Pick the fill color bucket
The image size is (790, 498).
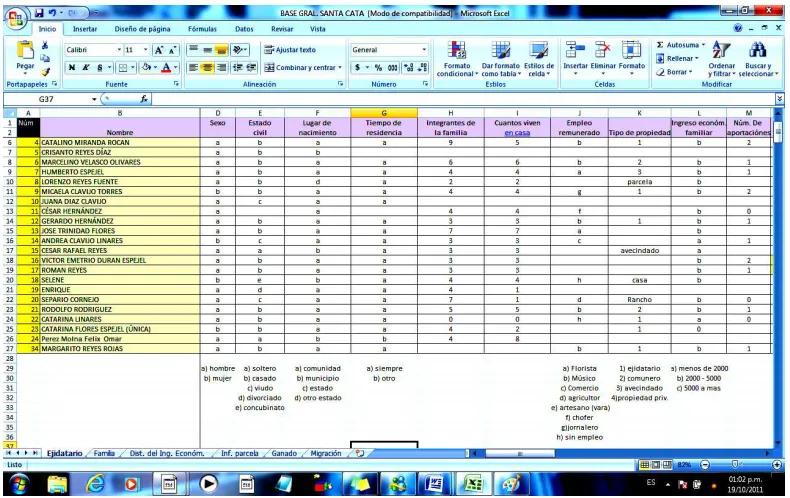pyautogui.click(x=146, y=67)
